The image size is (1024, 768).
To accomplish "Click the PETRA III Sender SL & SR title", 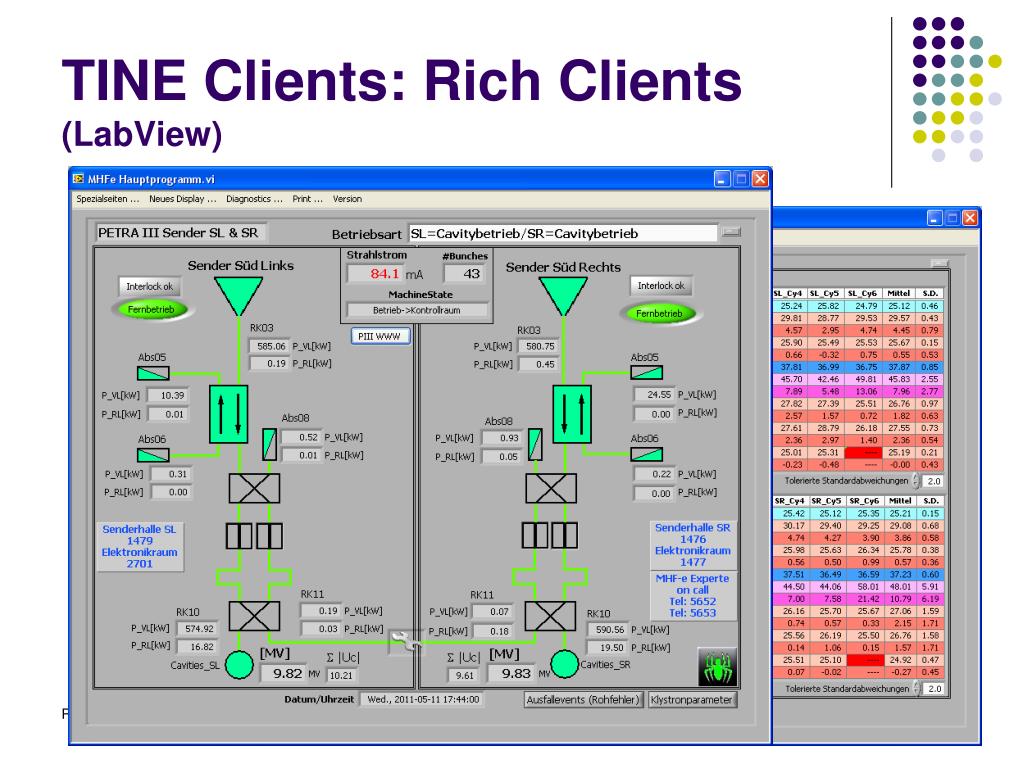I will coord(178,232).
